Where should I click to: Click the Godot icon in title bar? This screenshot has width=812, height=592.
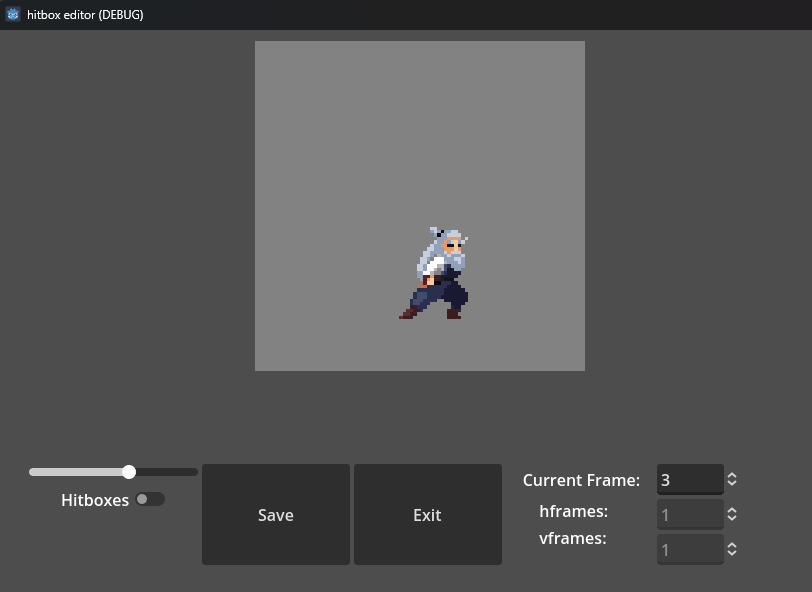tap(13, 15)
